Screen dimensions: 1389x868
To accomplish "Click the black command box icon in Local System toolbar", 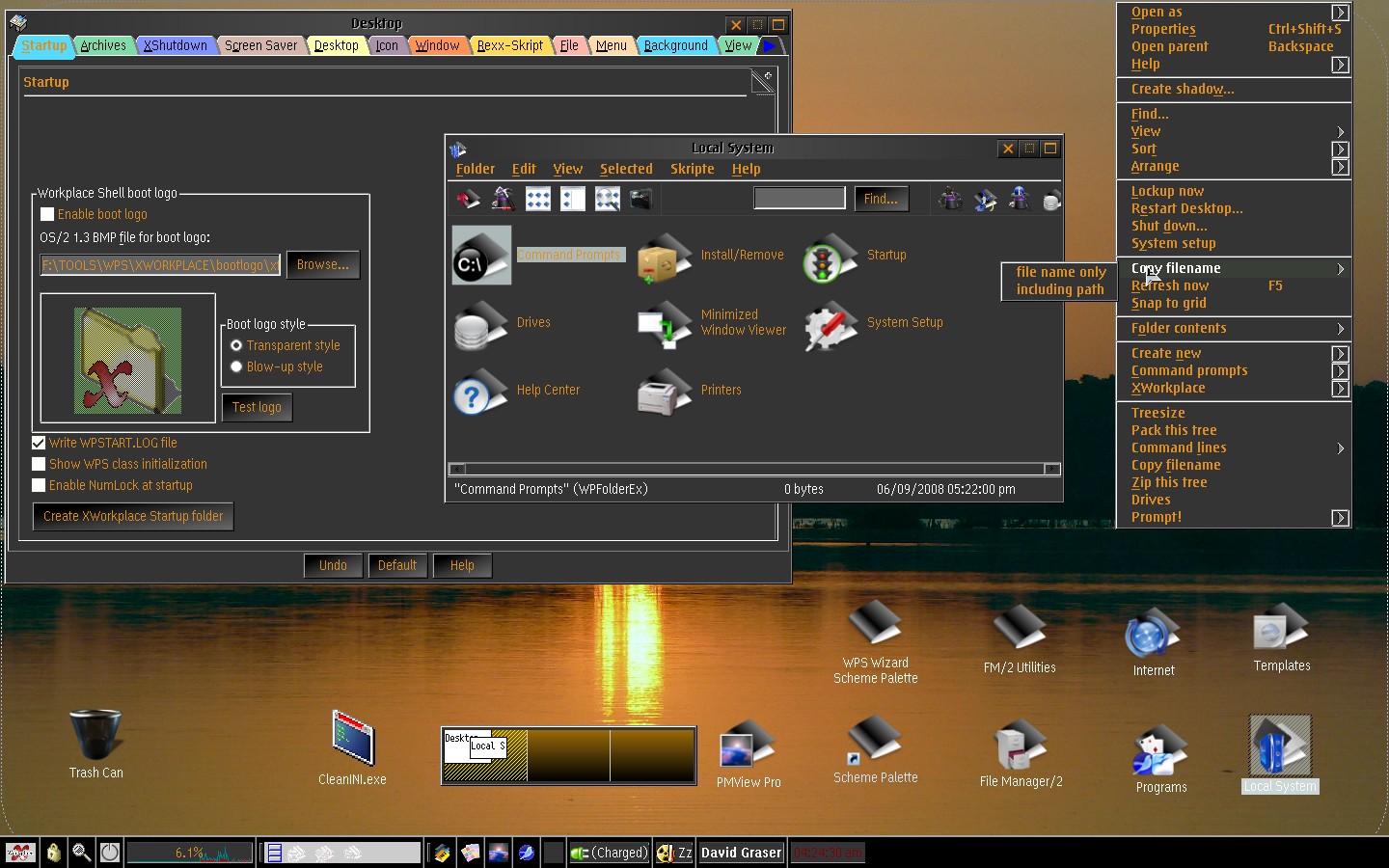I will (641, 199).
